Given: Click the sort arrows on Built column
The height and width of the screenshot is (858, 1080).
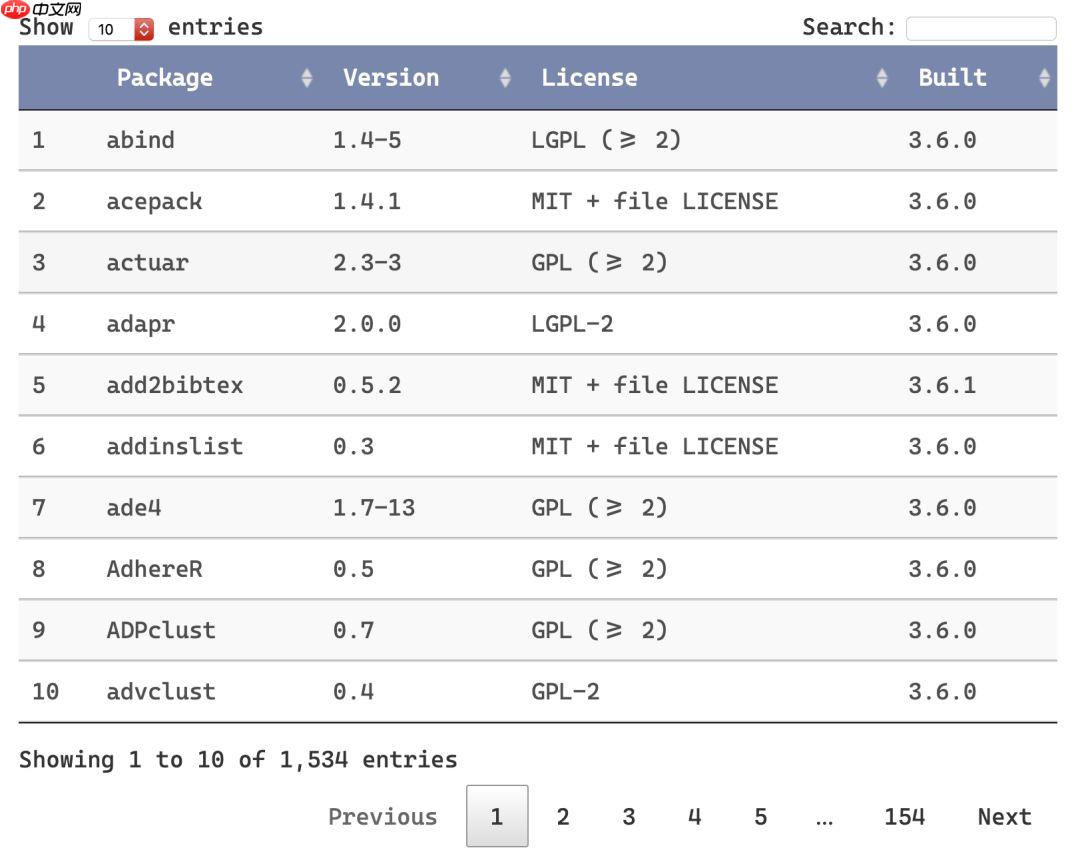Looking at the screenshot, I should point(1046,77).
